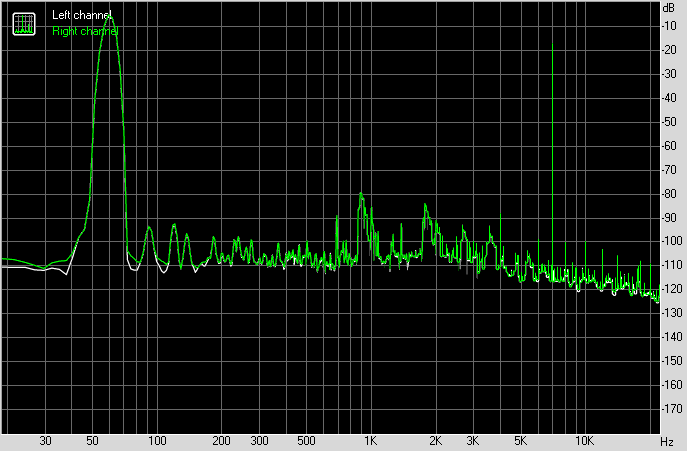687x451 pixels.
Task: Click the 'dB' axis unit label
Action: [669, 8]
